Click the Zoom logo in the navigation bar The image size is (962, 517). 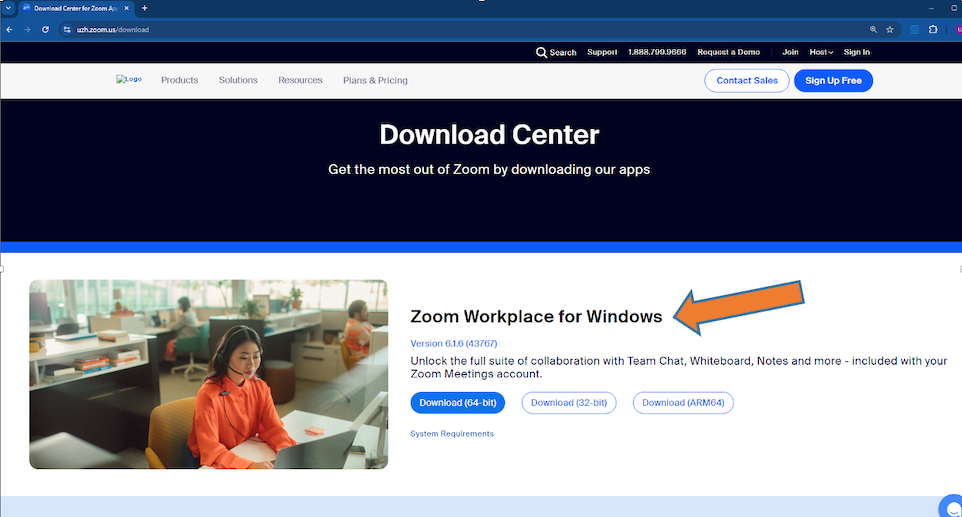(x=128, y=80)
